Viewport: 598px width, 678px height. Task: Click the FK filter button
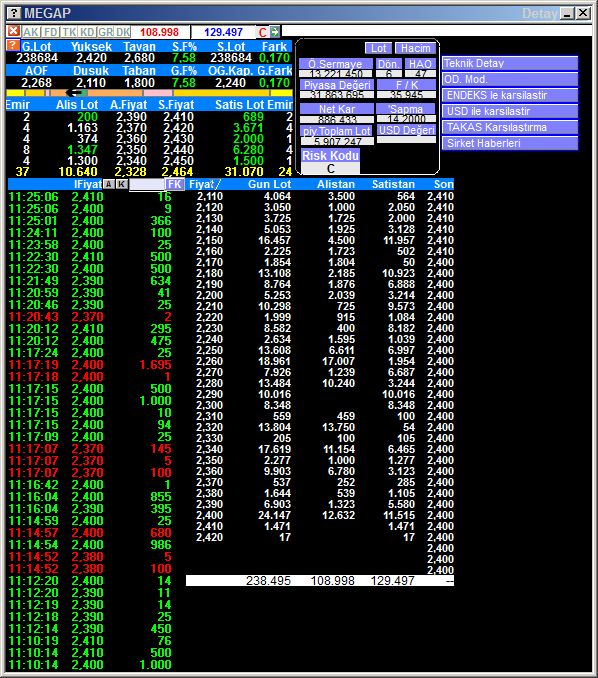(x=175, y=184)
